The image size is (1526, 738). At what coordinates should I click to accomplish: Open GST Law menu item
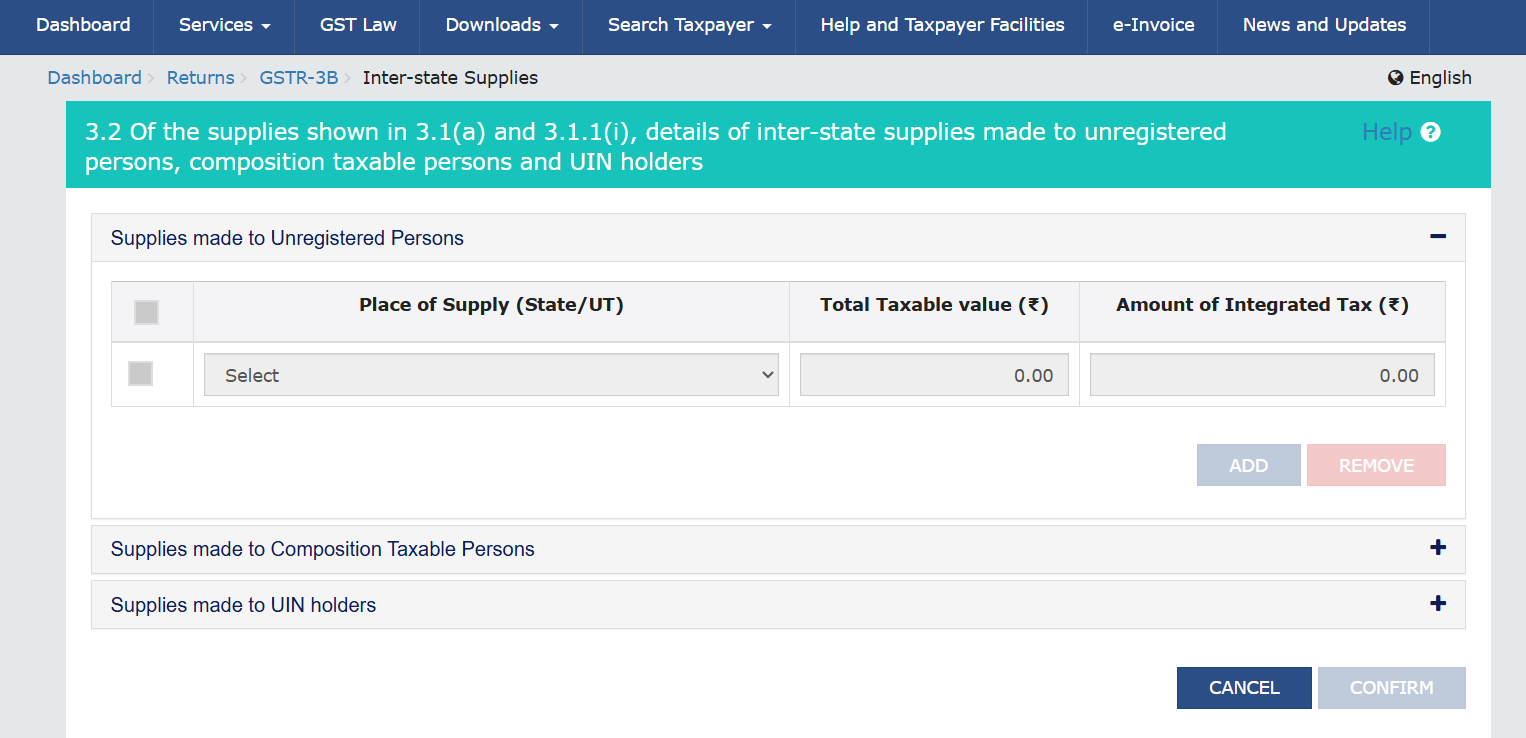358,26
